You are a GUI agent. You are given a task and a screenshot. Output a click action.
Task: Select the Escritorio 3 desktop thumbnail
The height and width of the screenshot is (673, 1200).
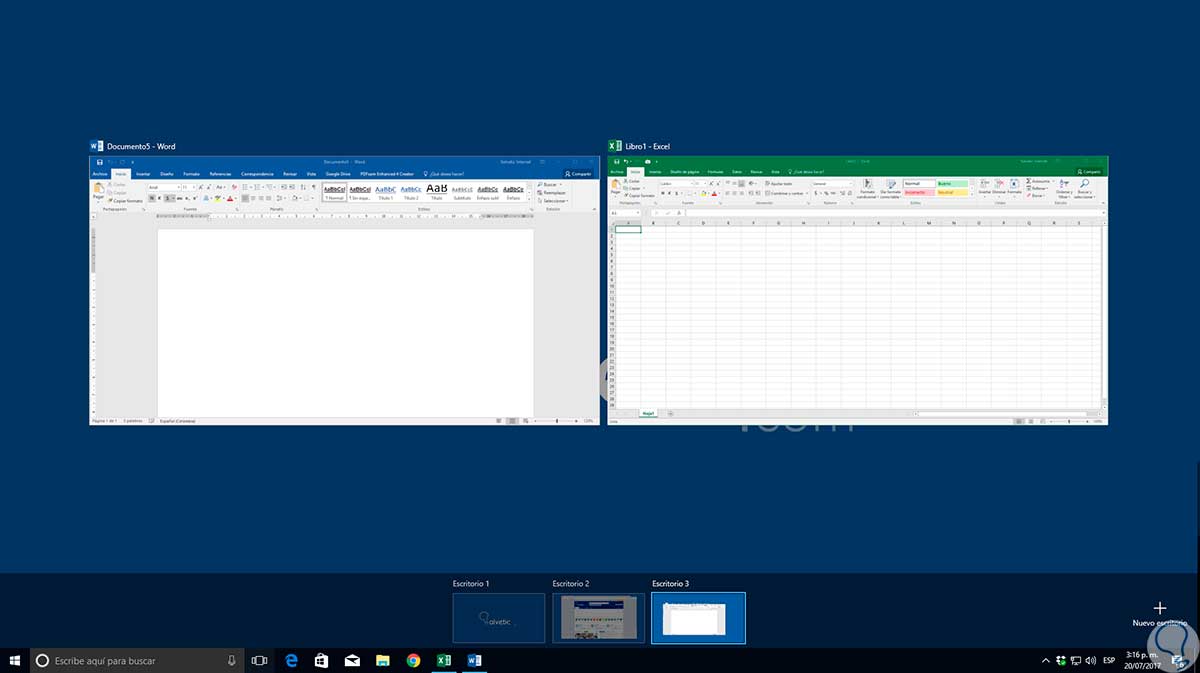click(698, 618)
